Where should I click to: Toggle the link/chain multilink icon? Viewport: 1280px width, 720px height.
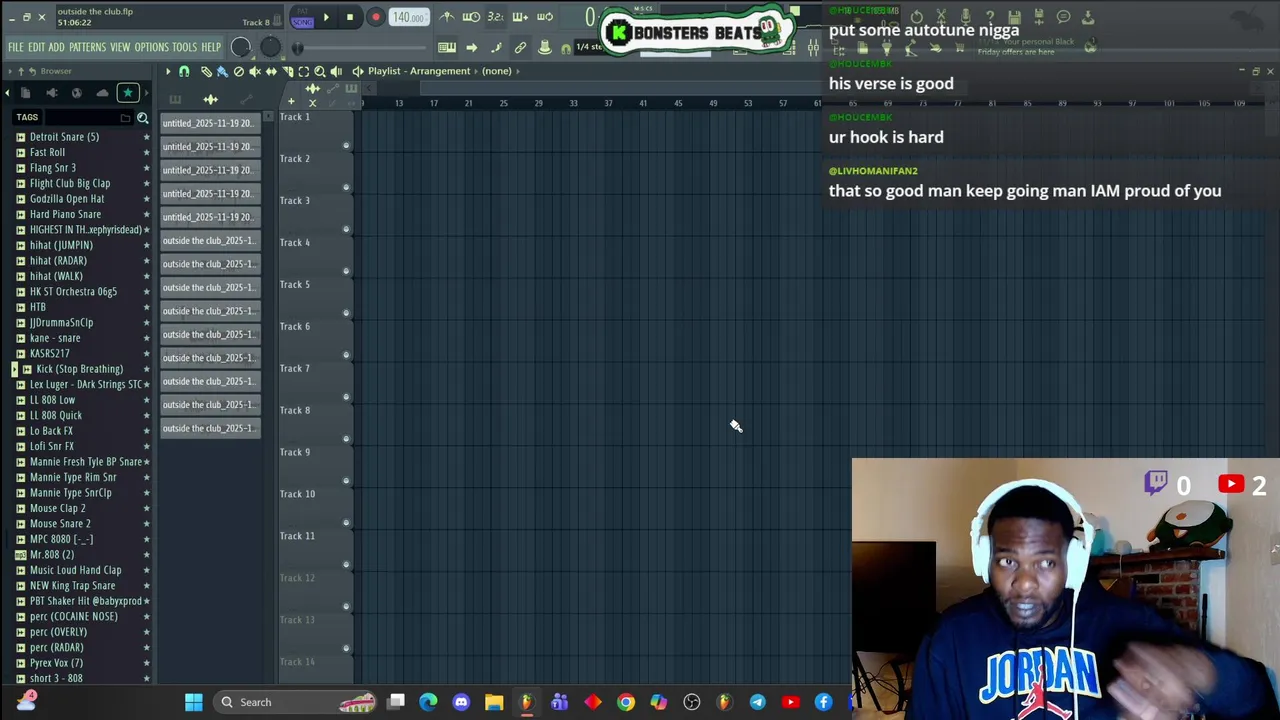coord(520,47)
